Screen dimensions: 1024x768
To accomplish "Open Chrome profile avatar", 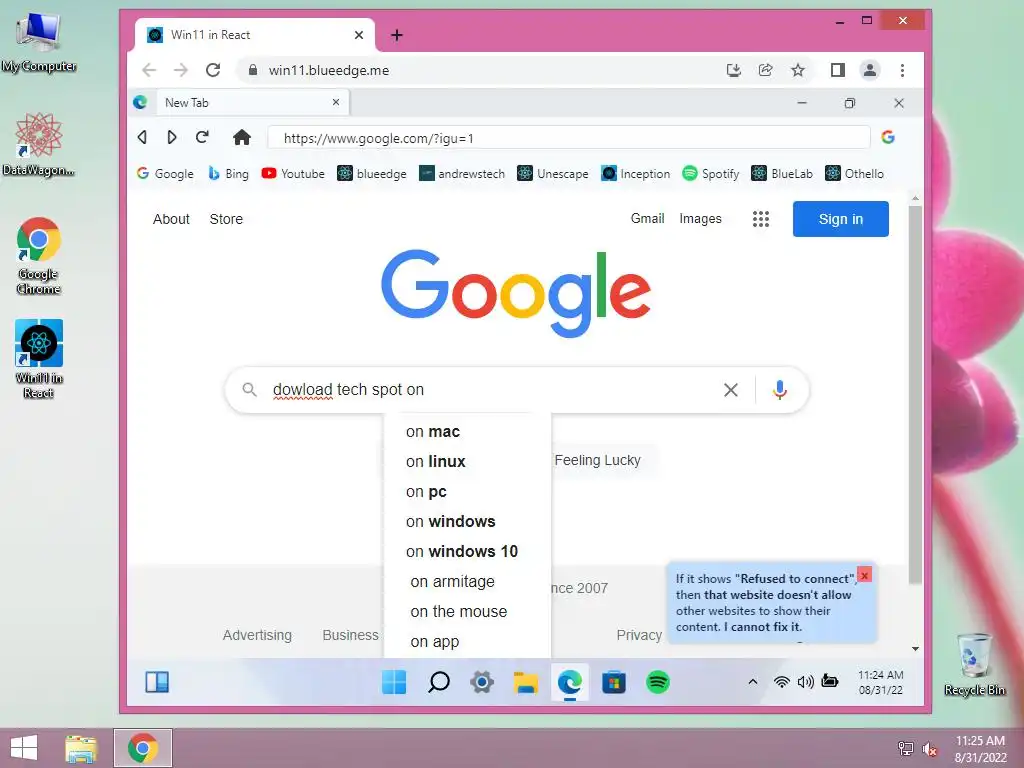I will point(869,70).
